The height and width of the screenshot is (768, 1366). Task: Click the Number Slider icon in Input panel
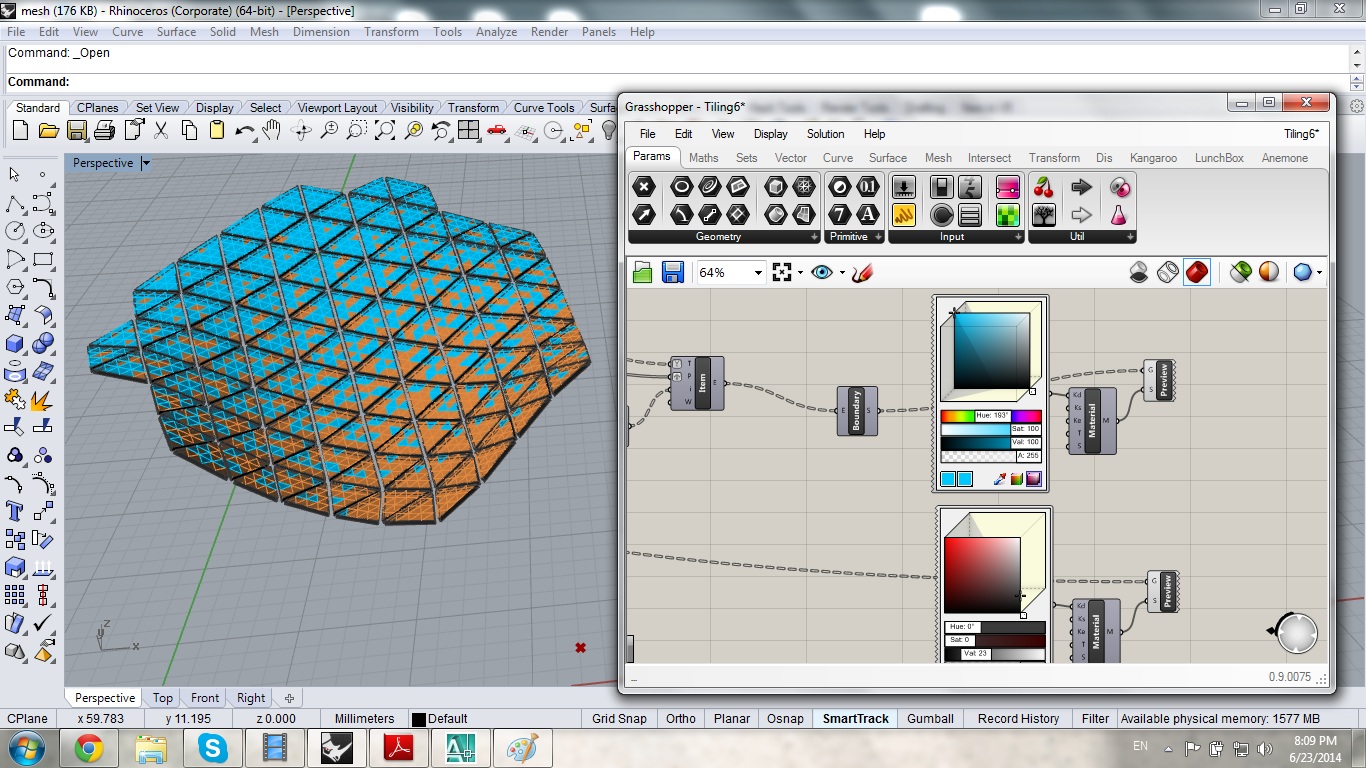[904, 186]
